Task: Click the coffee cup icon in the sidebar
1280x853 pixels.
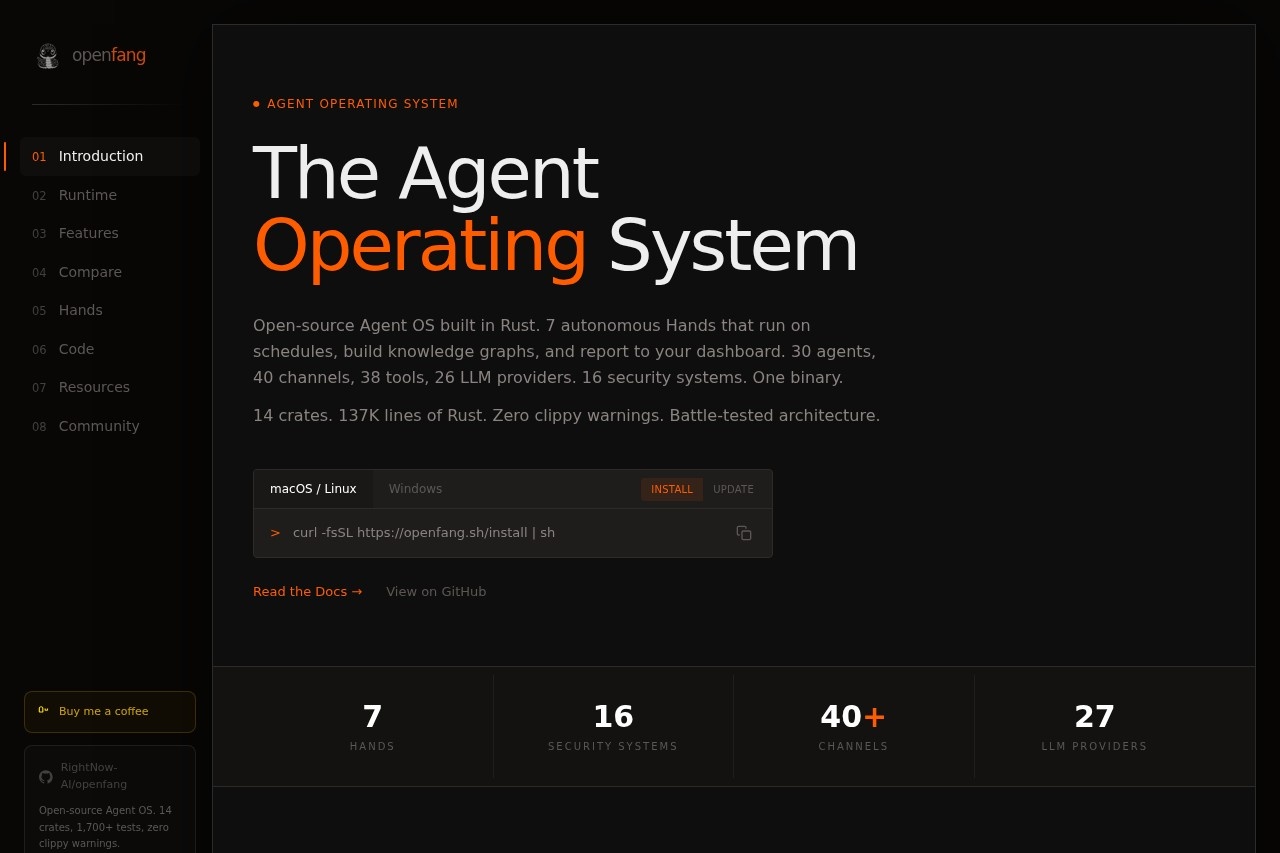Action: 43,710
